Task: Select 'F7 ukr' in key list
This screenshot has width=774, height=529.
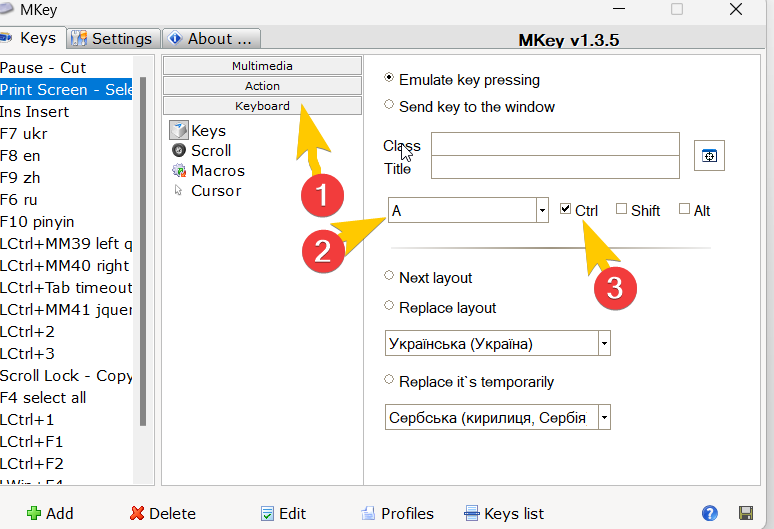Action: [66, 133]
